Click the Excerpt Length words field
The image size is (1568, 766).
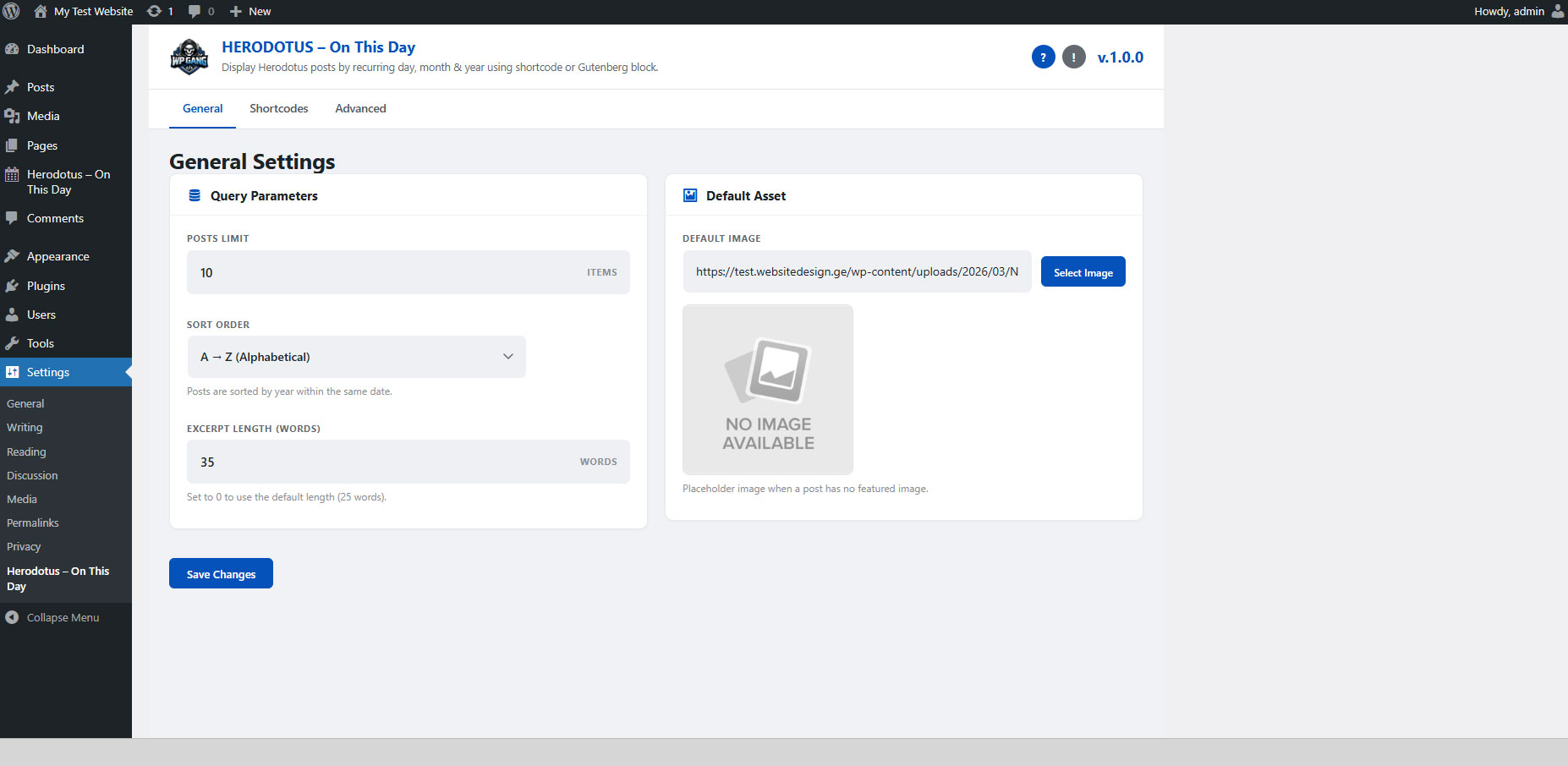click(x=408, y=462)
